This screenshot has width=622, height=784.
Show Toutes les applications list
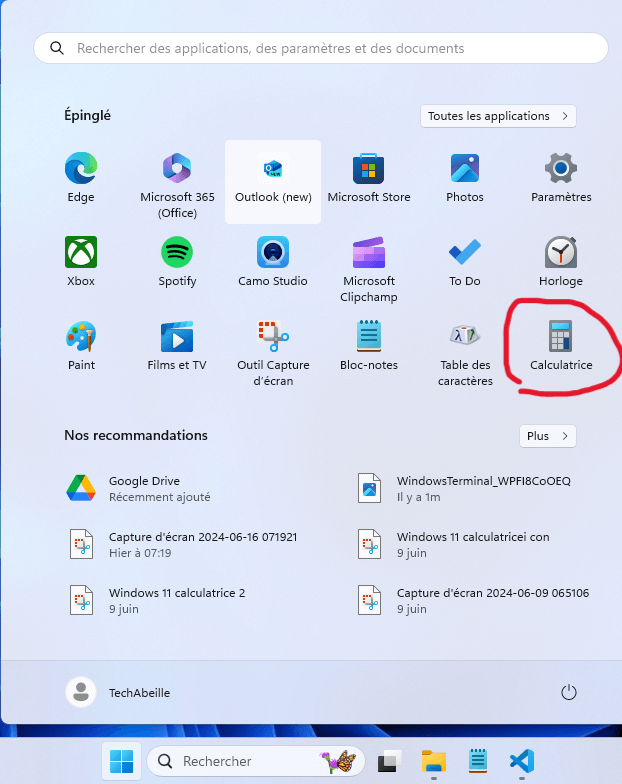(498, 116)
